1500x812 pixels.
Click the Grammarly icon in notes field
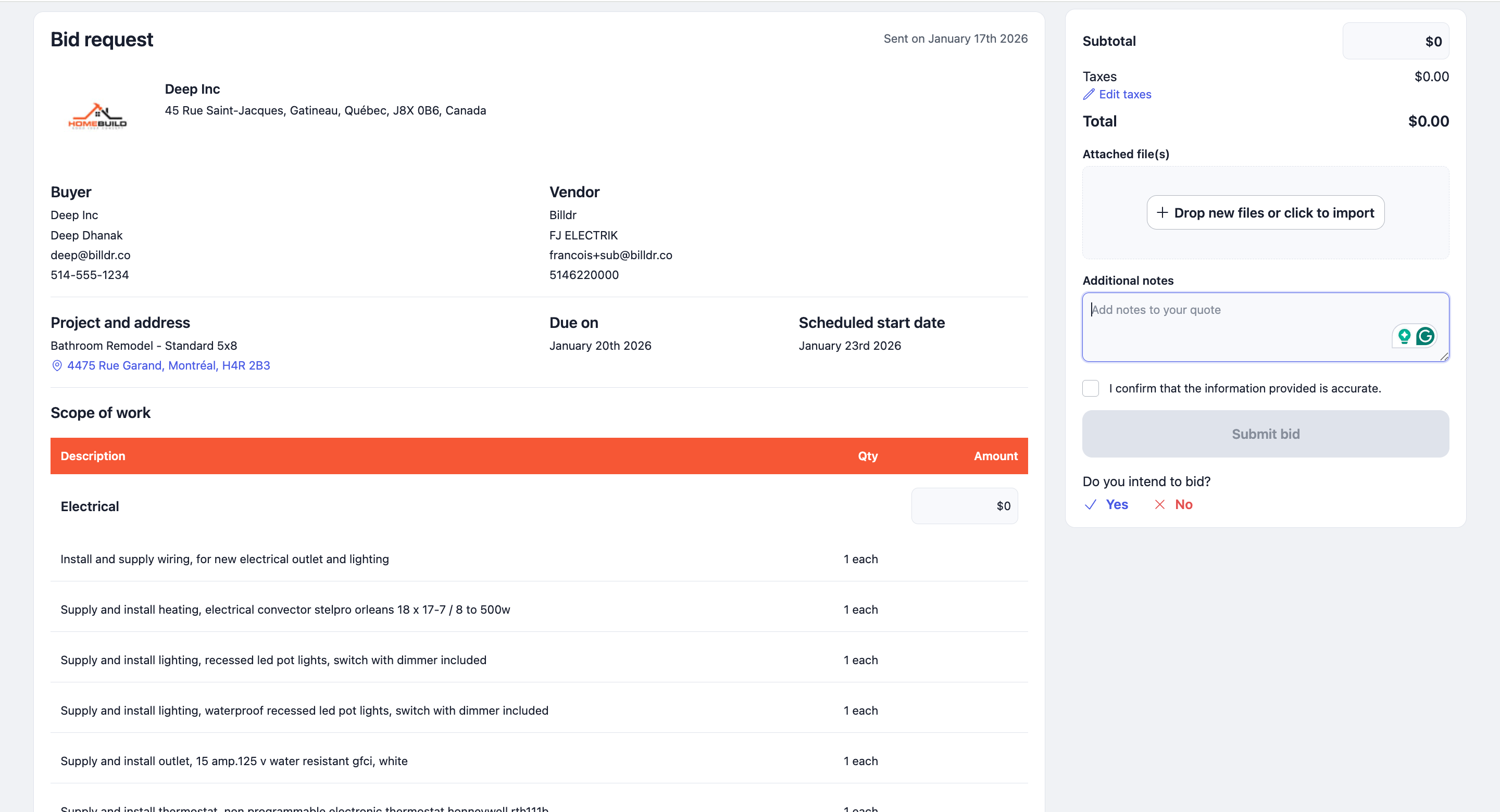tap(1425, 336)
